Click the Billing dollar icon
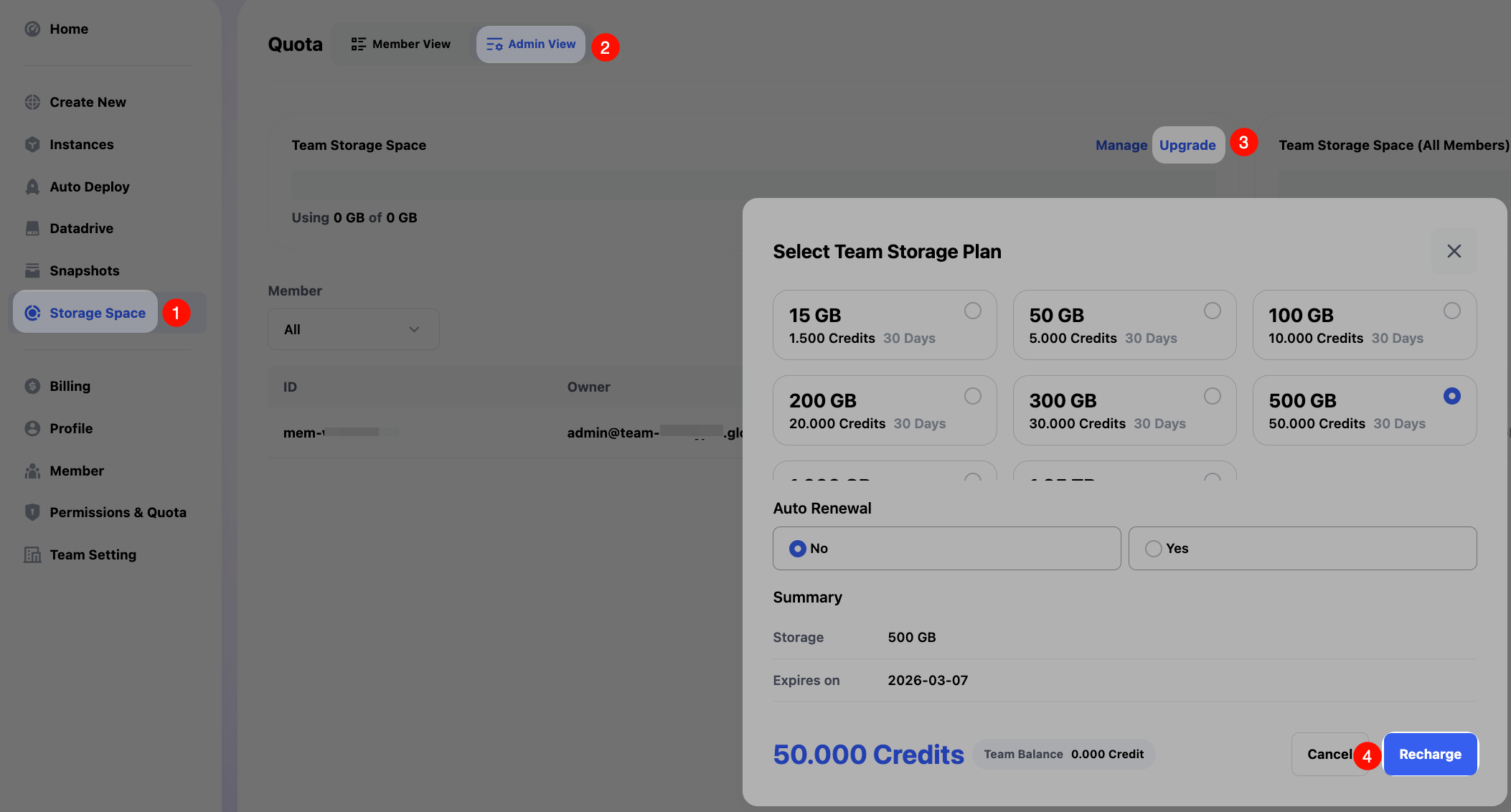Image resolution: width=1511 pixels, height=812 pixels. [x=32, y=386]
